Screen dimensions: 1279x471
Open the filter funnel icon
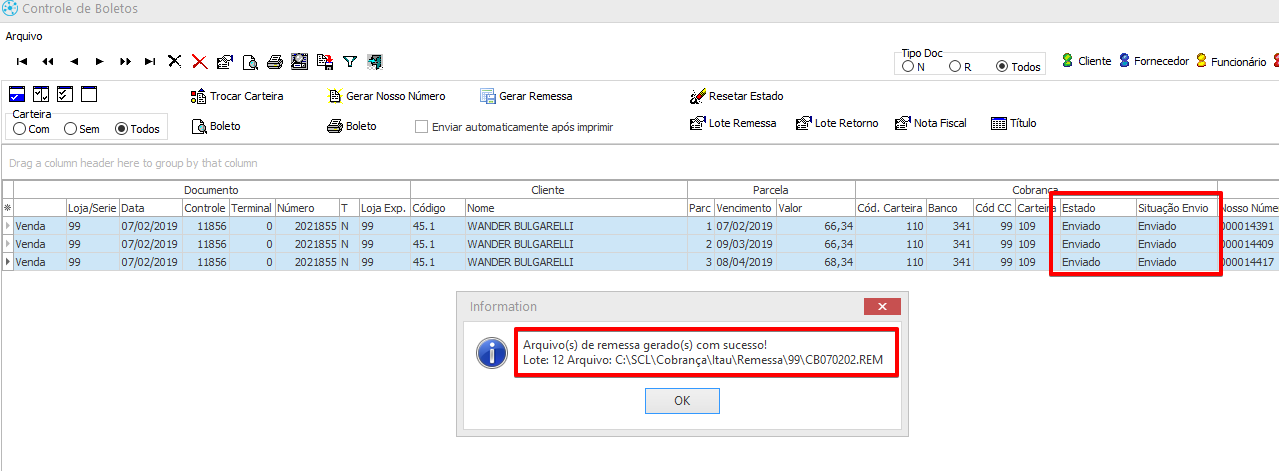(349, 62)
